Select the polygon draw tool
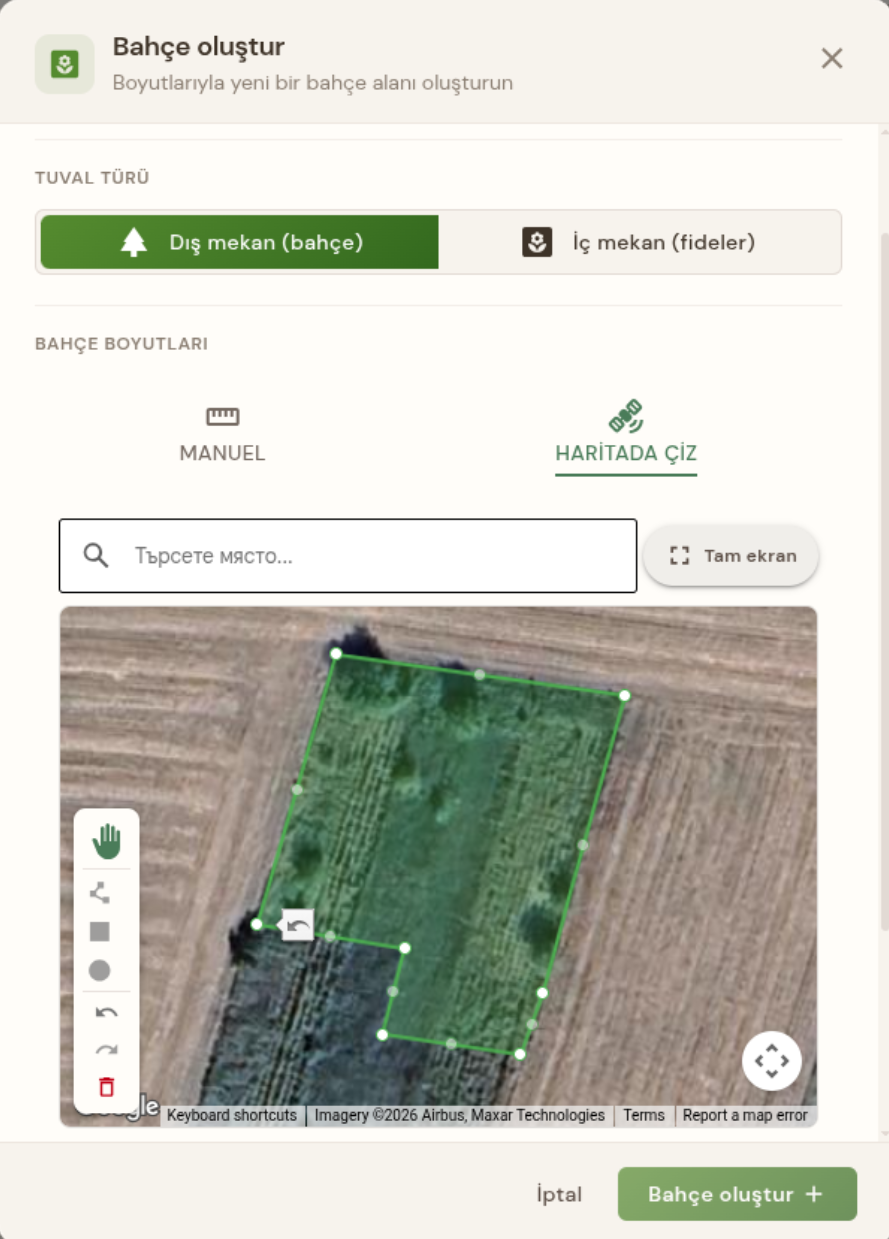 [x=100, y=893]
